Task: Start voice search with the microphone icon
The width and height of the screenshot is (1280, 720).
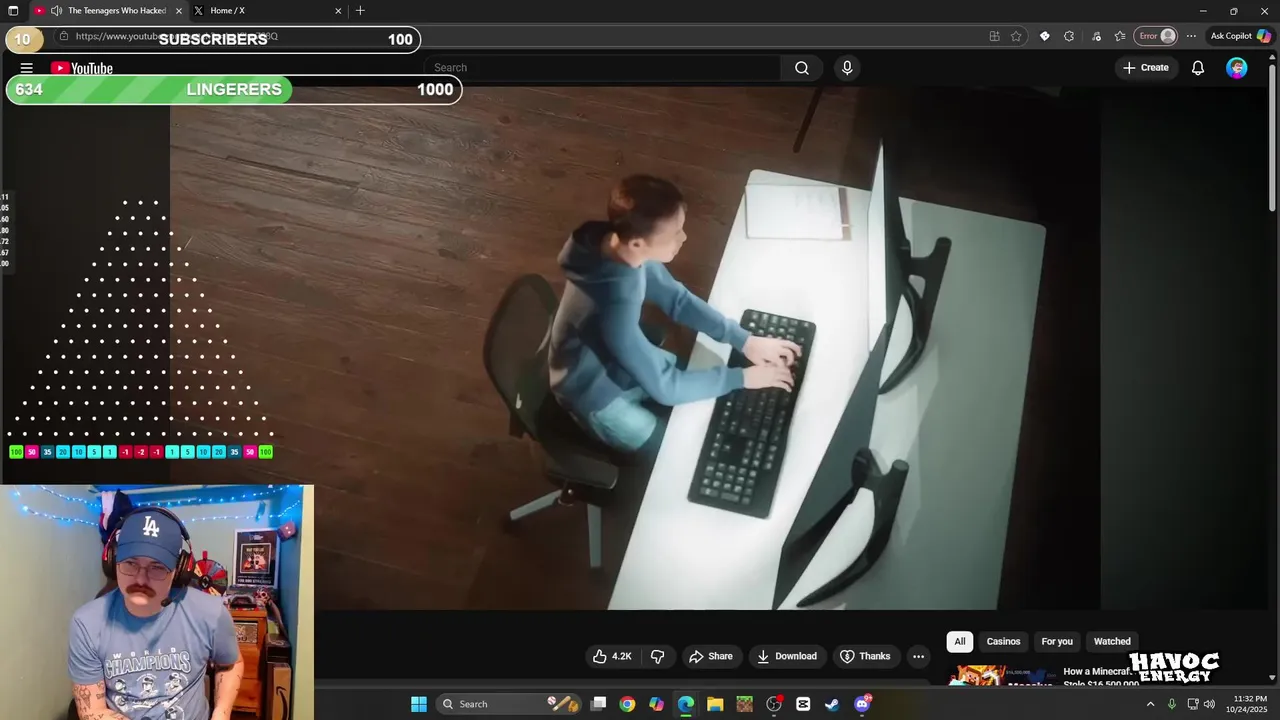Action: pos(847,68)
